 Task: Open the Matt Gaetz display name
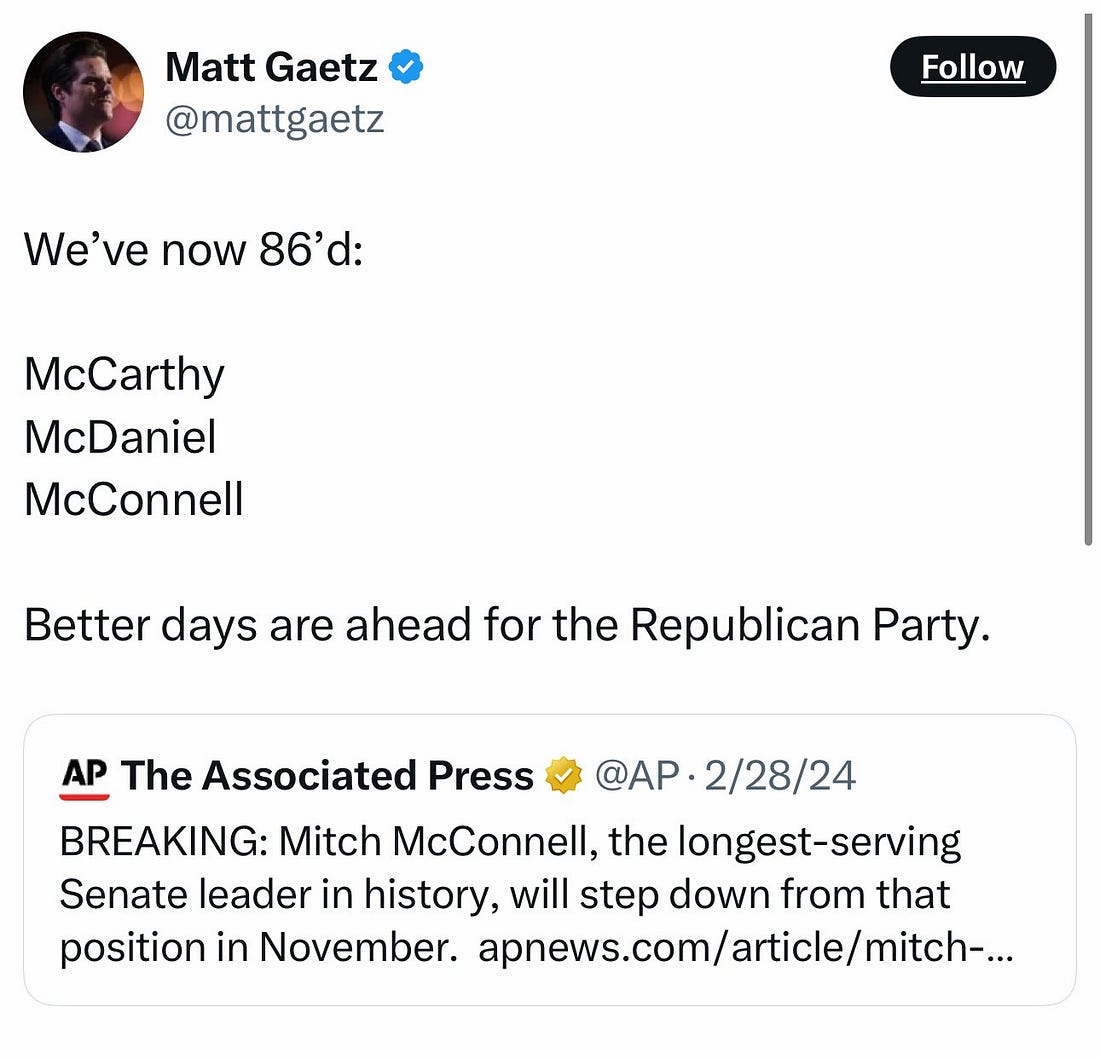271,68
